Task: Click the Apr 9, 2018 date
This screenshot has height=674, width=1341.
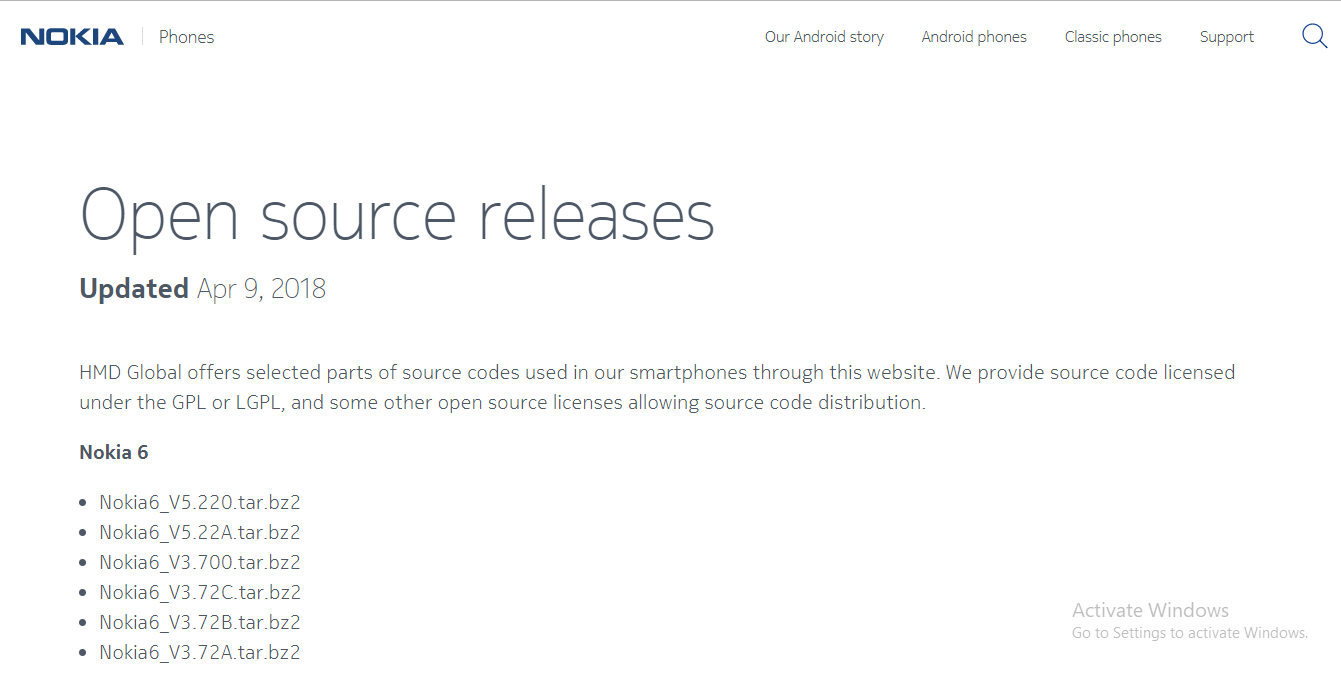Action: pos(261,289)
